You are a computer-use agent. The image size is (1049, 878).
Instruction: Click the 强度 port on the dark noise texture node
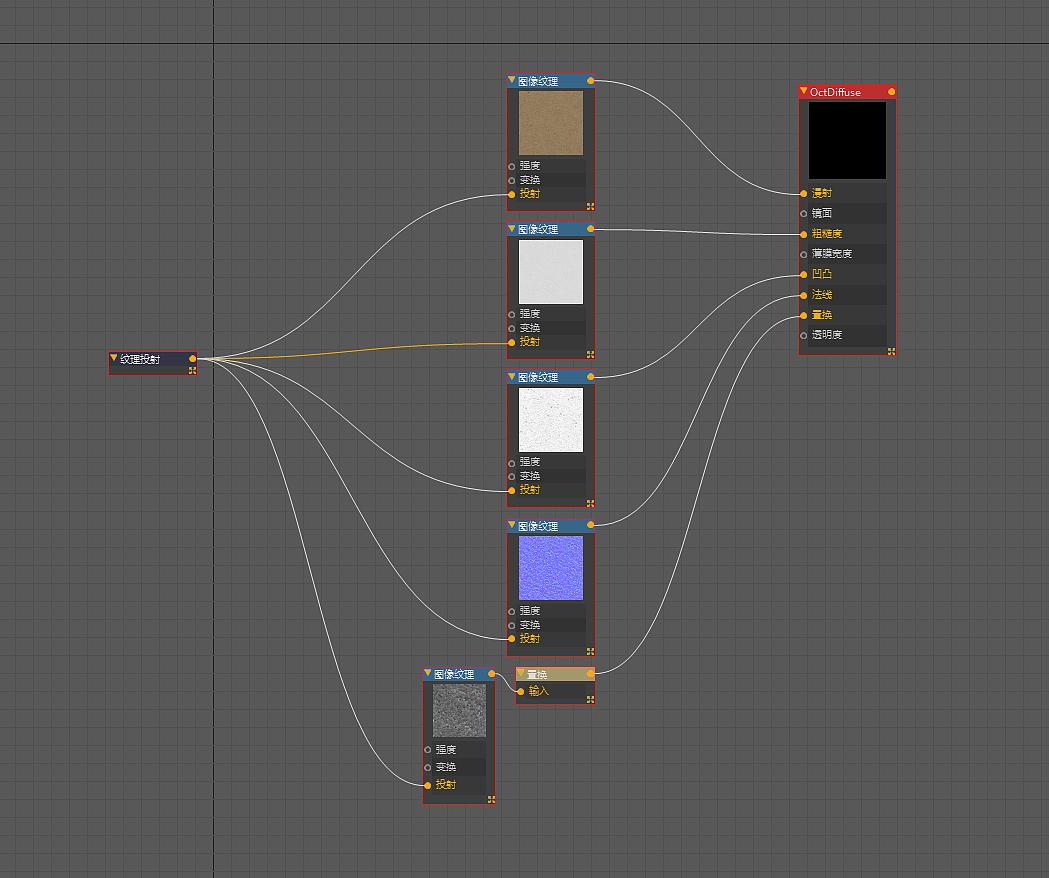click(x=427, y=750)
